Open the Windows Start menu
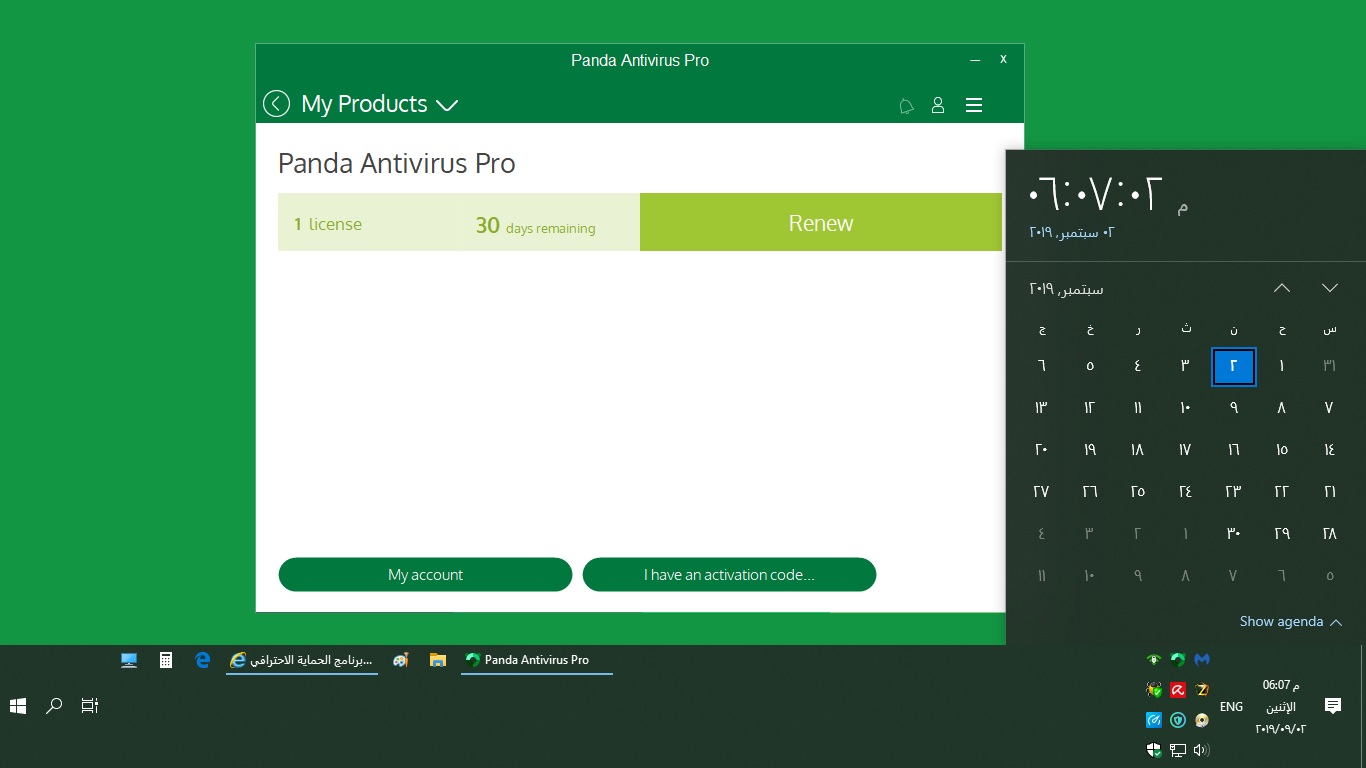Screen dimensions: 1366x768 click(18, 706)
